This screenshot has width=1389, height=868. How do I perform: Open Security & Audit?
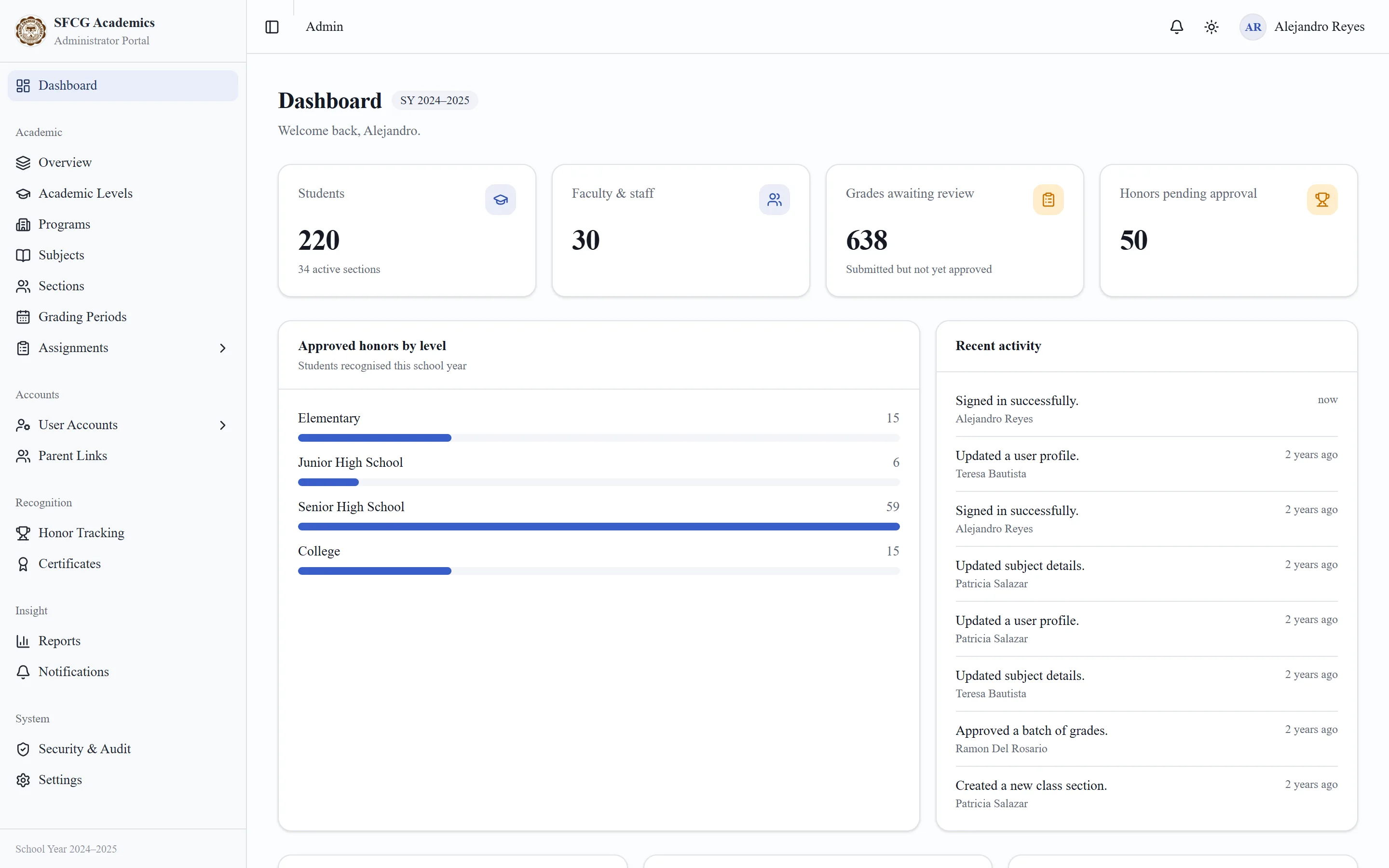pos(123,749)
